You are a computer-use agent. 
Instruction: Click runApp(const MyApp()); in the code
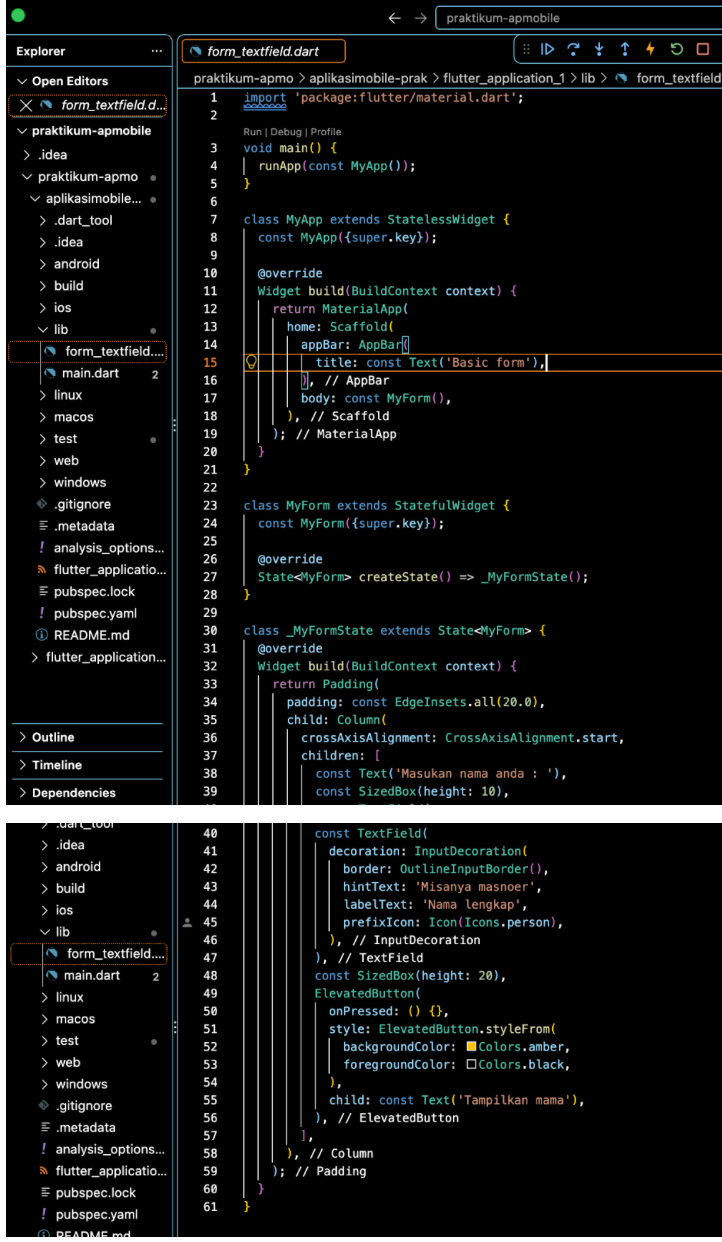point(336,166)
